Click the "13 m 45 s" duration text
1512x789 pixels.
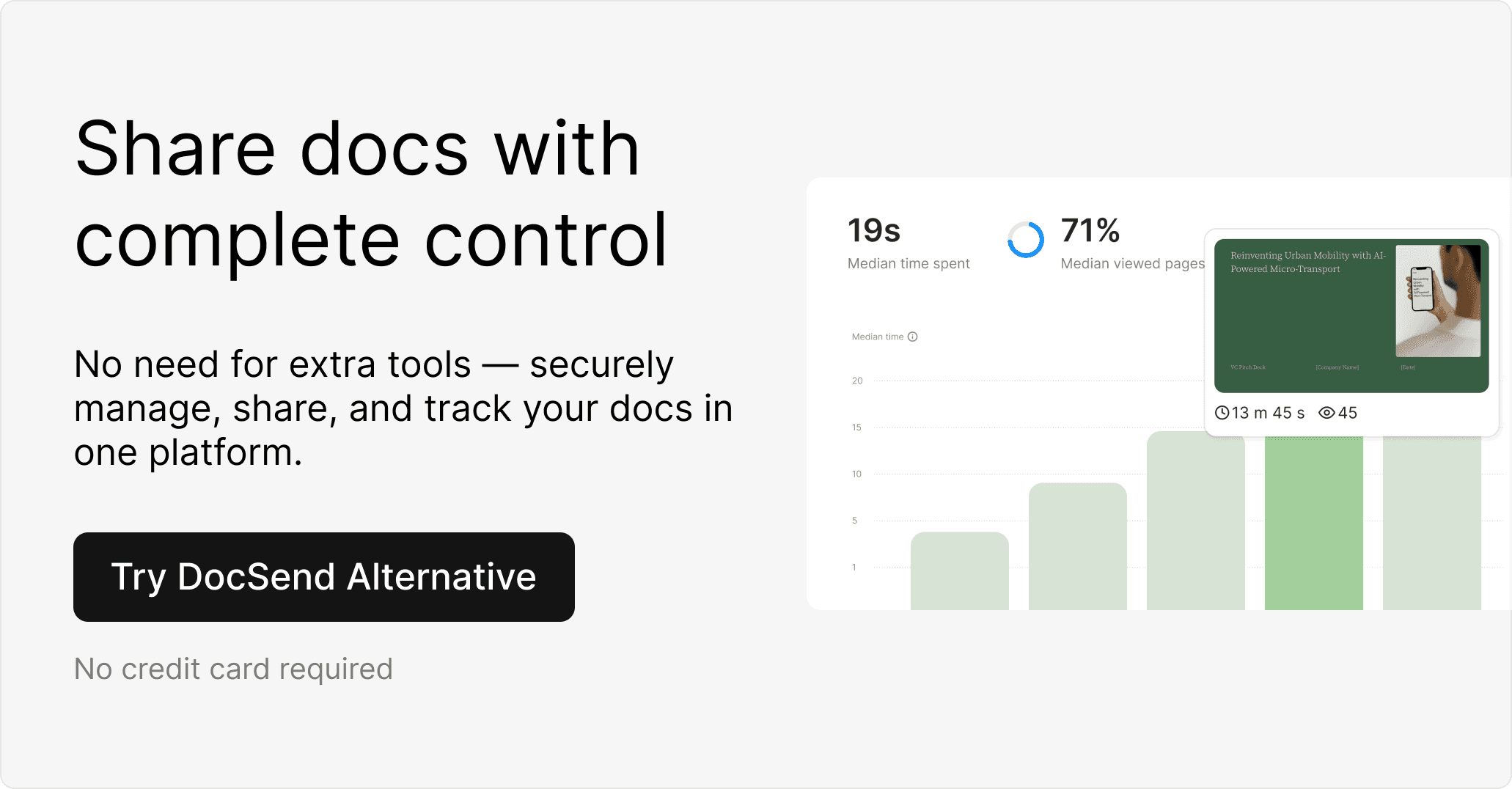[x=1268, y=413]
